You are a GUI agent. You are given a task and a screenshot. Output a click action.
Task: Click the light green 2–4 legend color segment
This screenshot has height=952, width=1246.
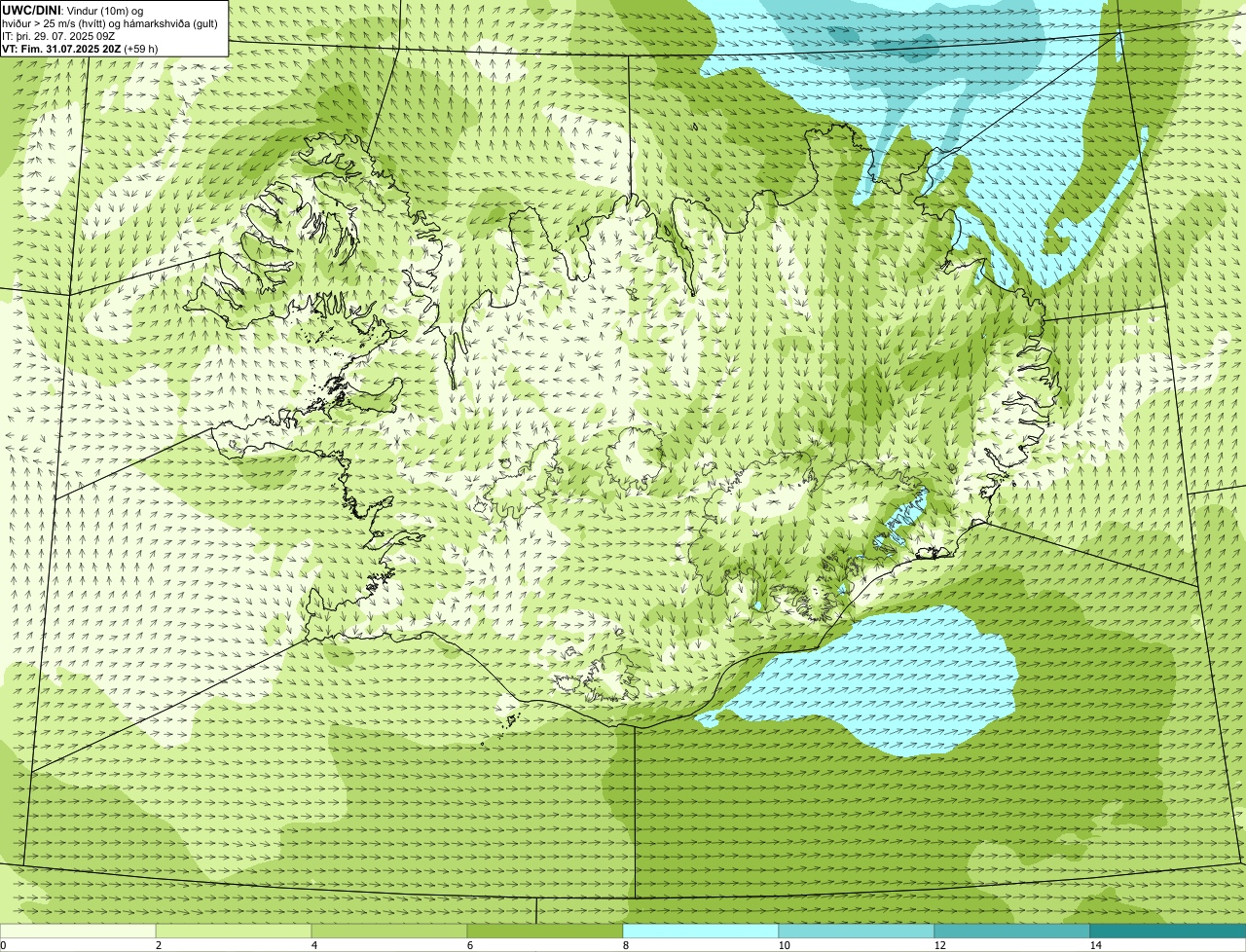(234, 931)
